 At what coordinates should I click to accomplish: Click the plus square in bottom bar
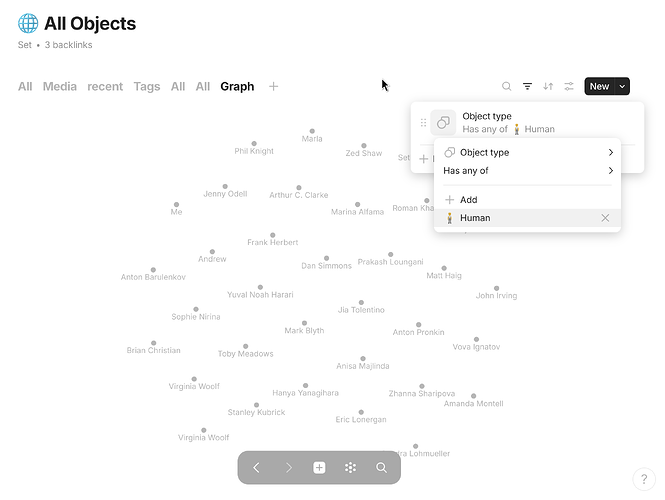[x=319, y=467]
